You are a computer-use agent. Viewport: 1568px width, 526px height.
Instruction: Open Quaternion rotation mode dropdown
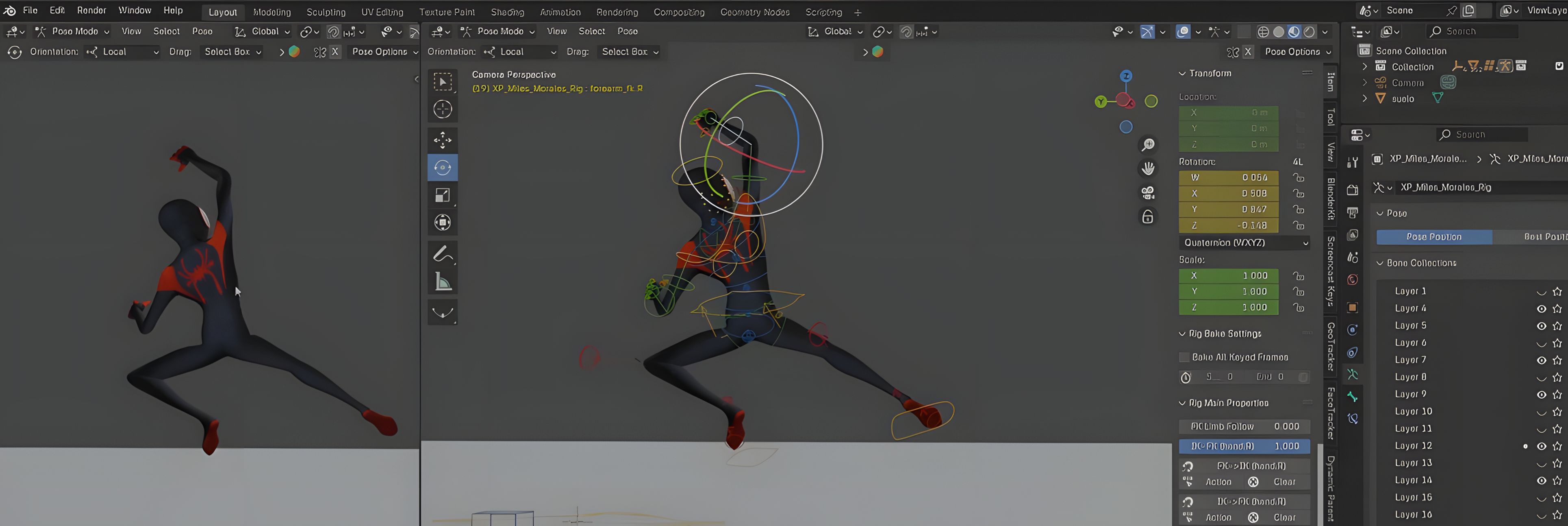point(1244,242)
